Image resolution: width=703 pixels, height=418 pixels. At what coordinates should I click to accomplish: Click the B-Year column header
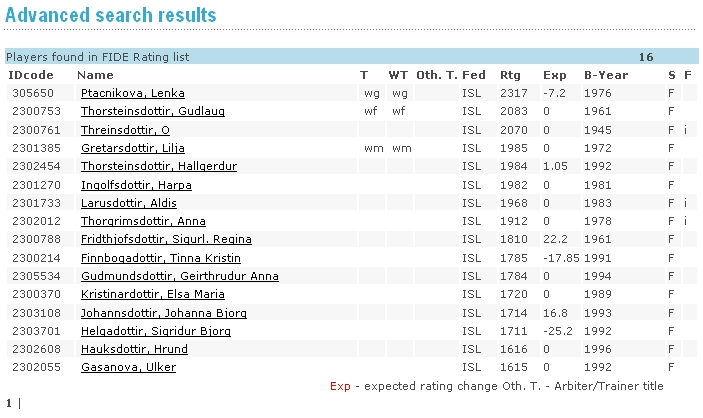tap(603, 75)
